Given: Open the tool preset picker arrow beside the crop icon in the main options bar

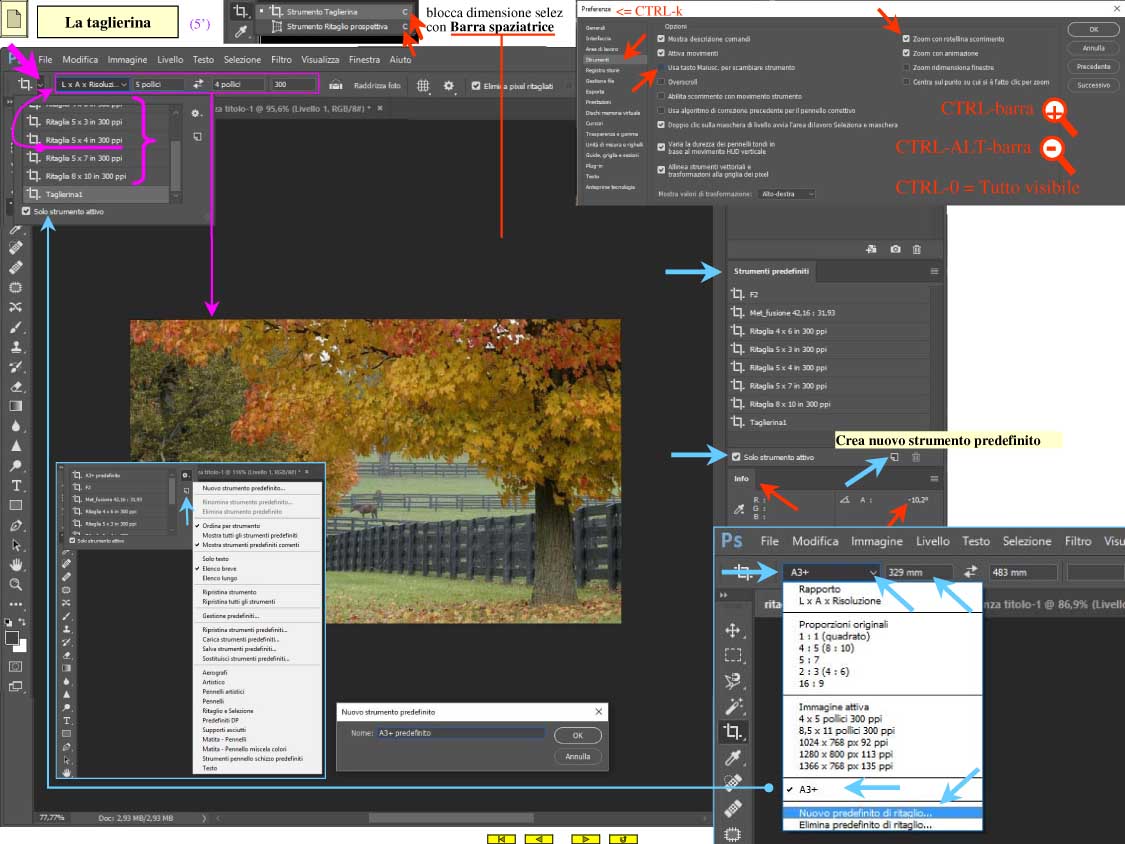Looking at the screenshot, I should [40, 84].
